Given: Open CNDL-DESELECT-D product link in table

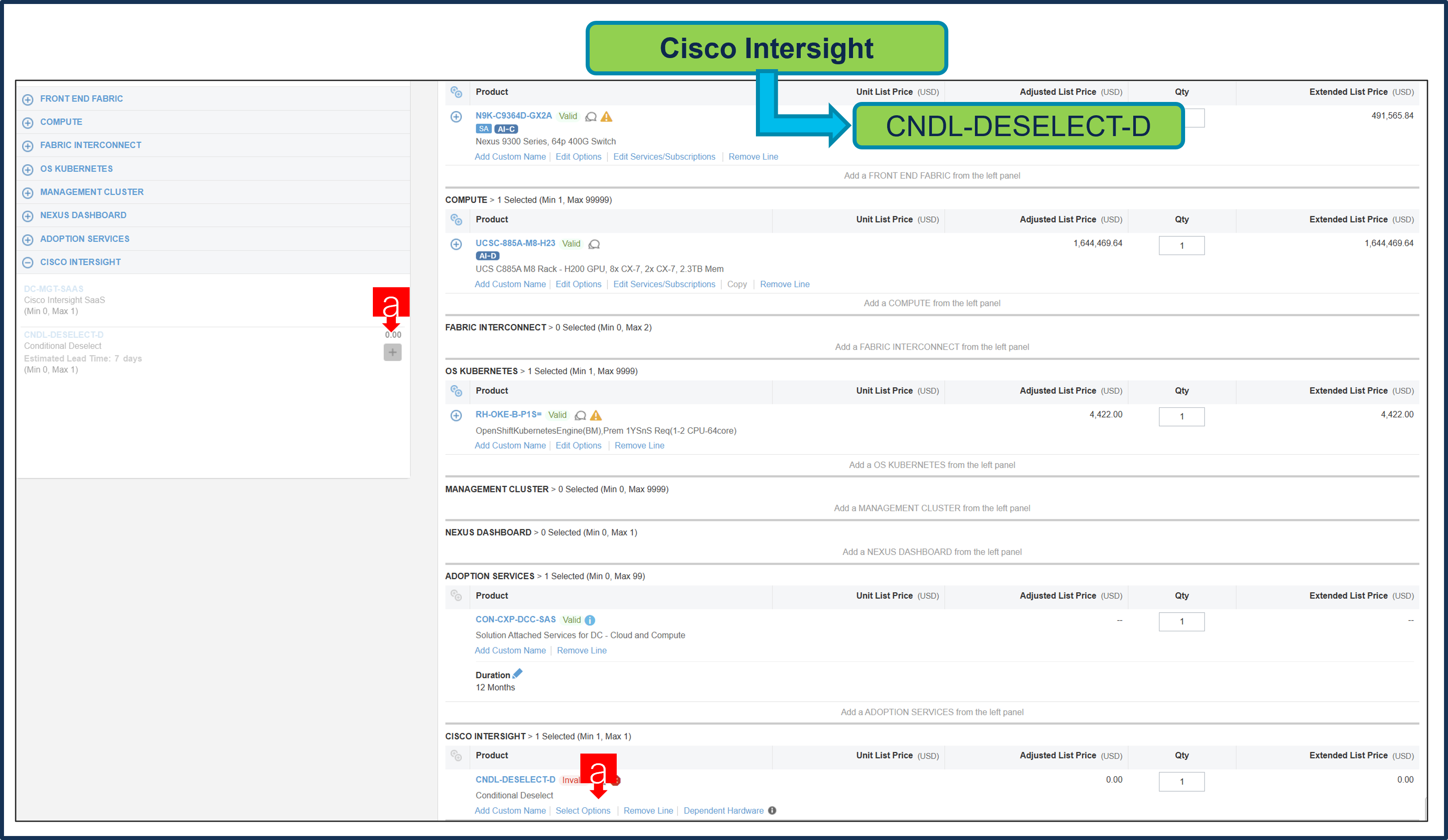Looking at the screenshot, I should [516, 780].
